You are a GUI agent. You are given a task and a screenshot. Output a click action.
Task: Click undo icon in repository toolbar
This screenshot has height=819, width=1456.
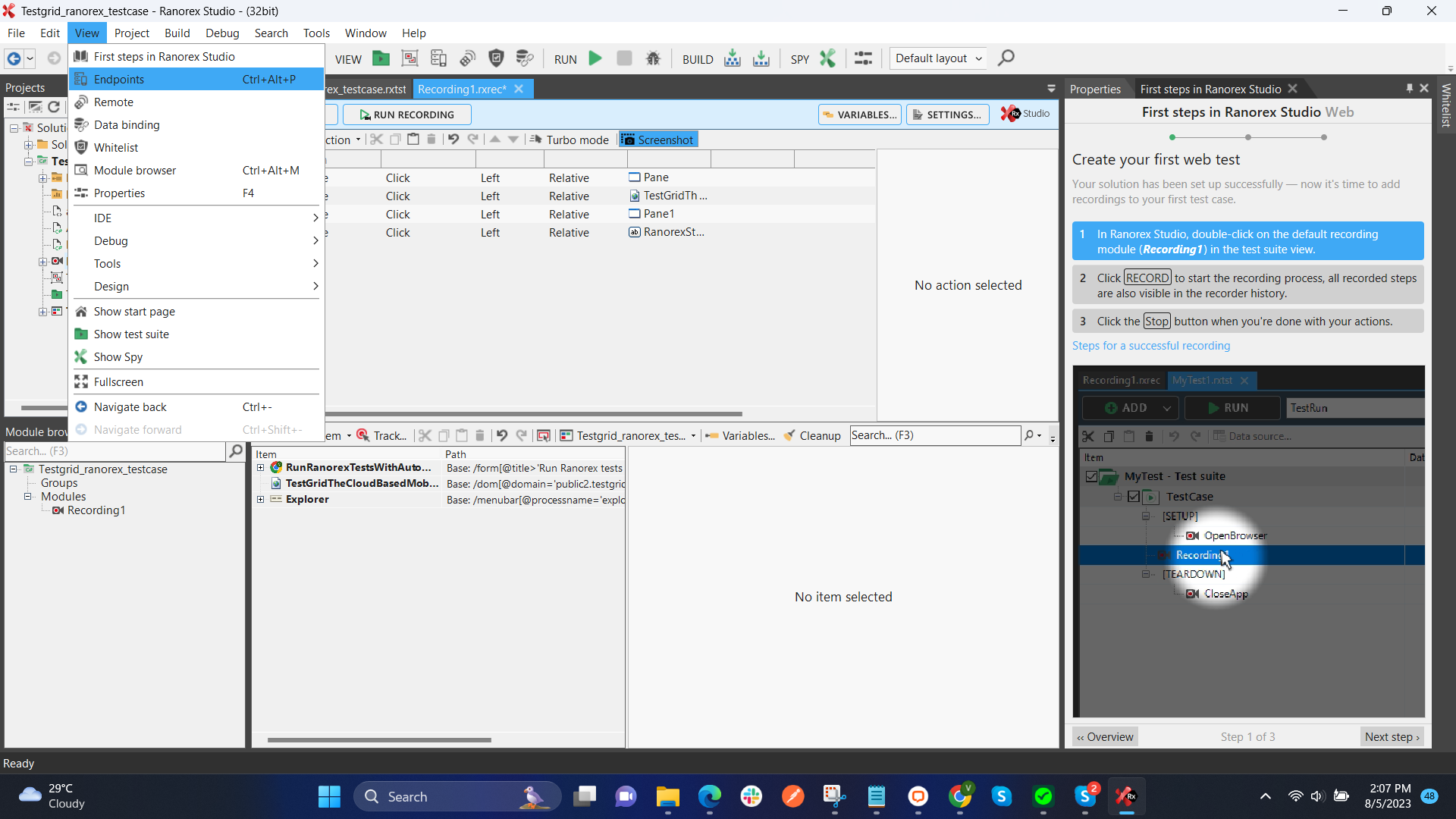tap(502, 435)
